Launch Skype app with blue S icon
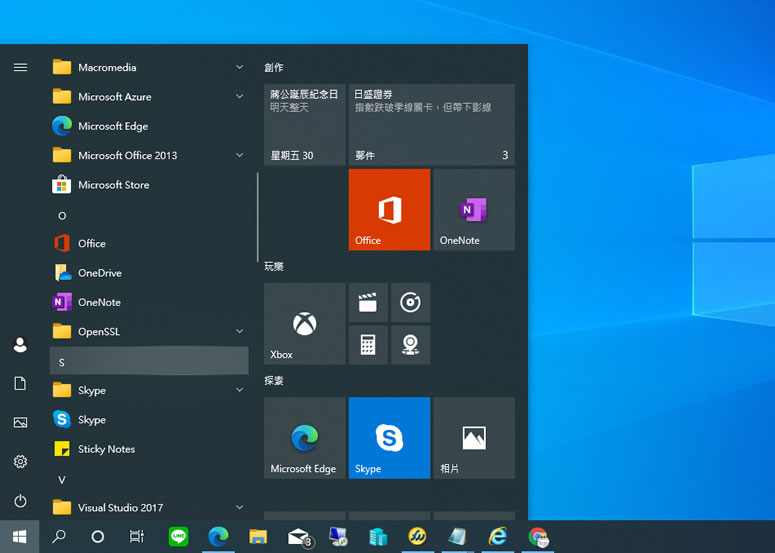 coord(149,420)
